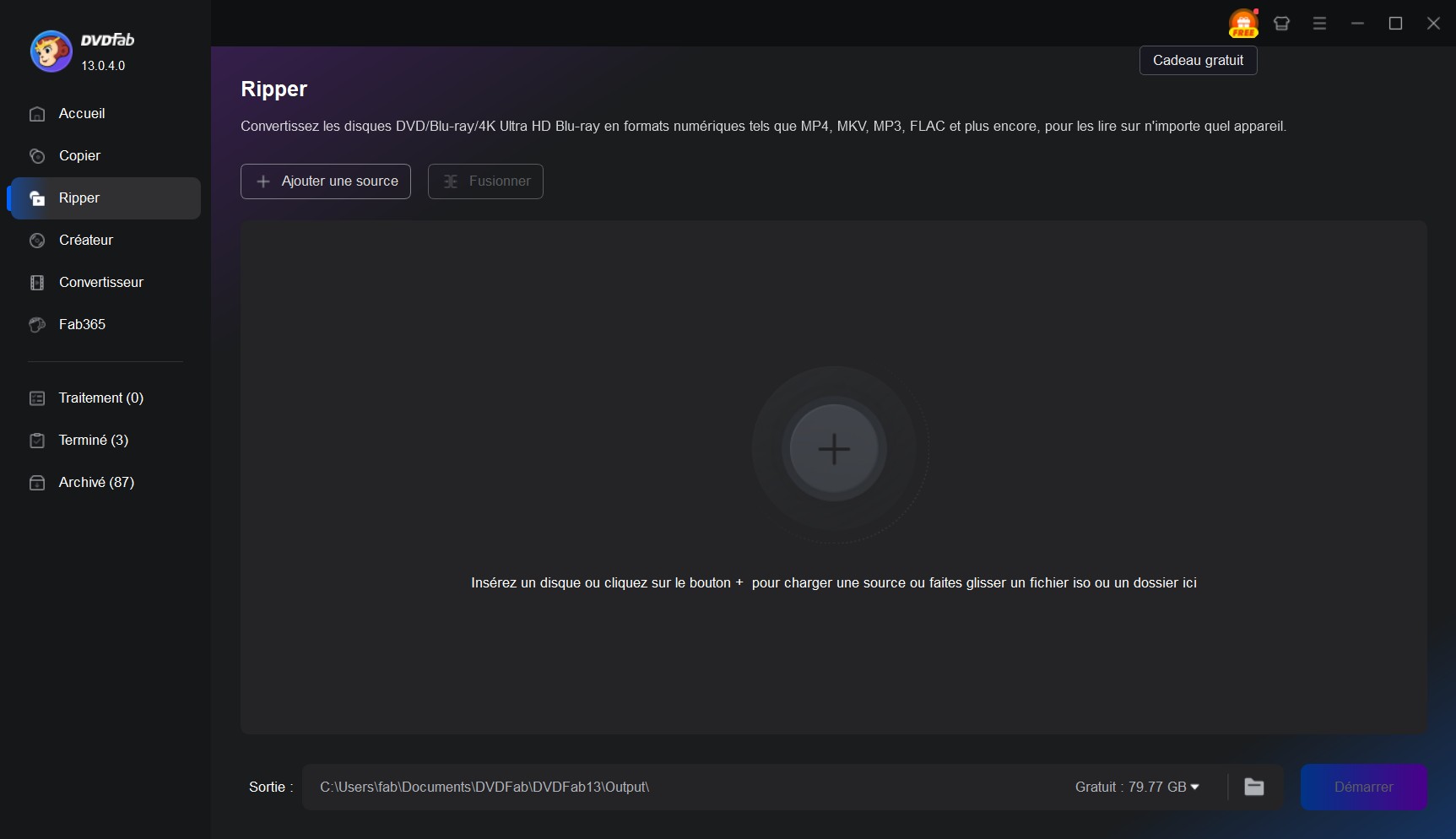Open the hamburger main menu

[x=1319, y=23]
